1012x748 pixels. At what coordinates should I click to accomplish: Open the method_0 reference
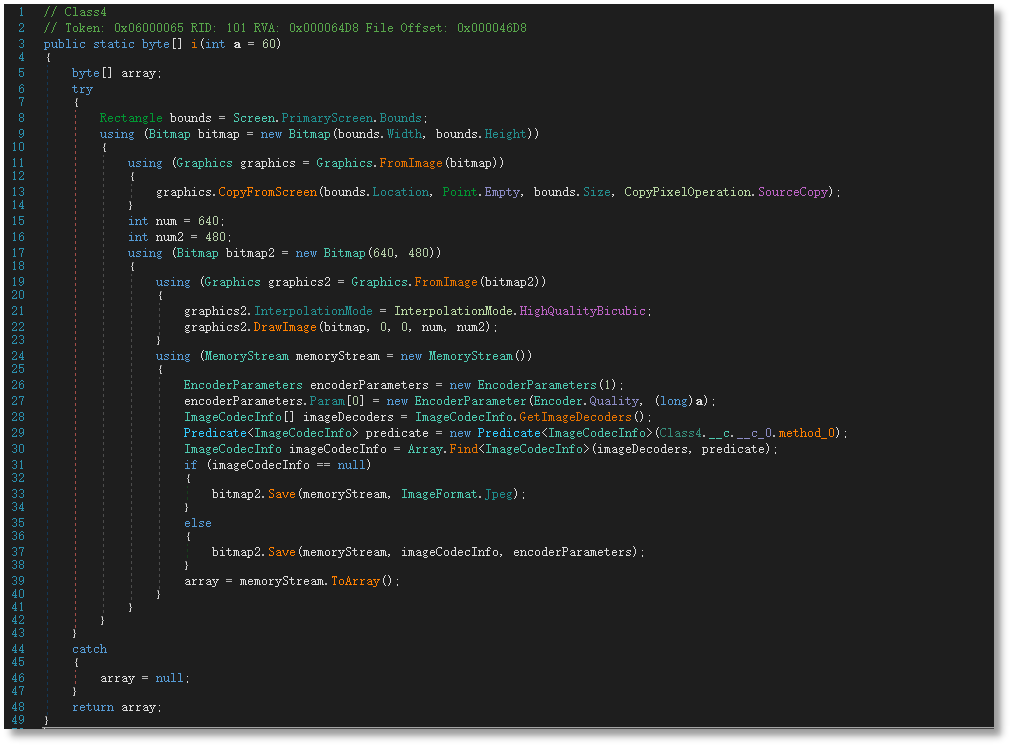[807, 433]
